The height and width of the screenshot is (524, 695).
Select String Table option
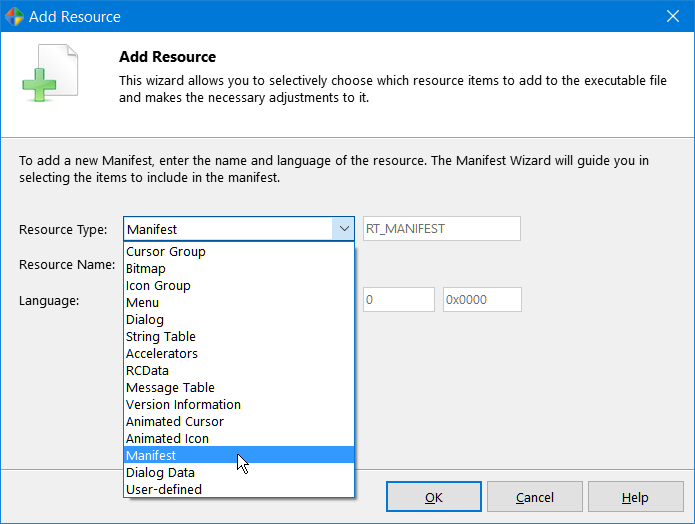239,336
